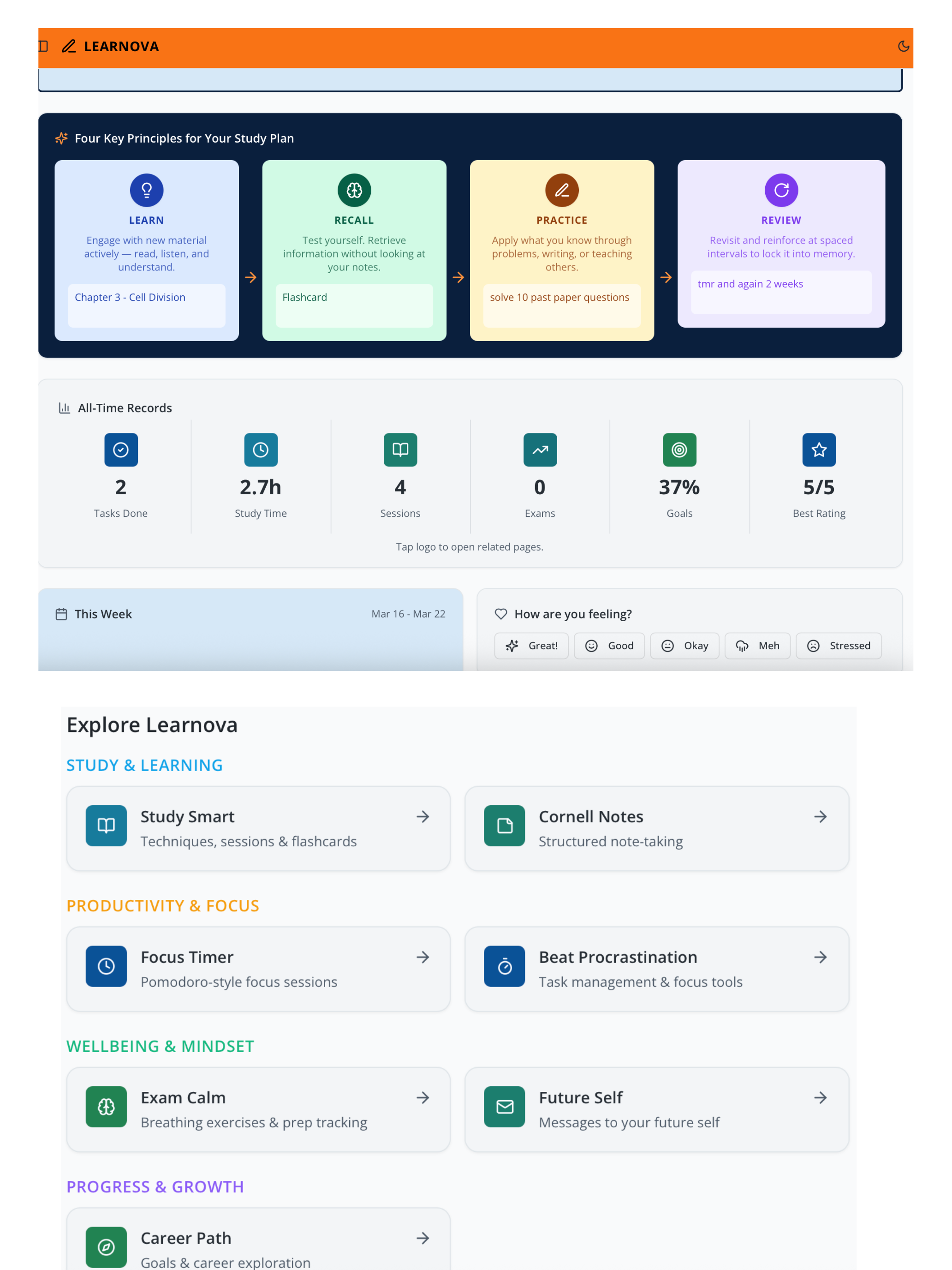The height and width of the screenshot is (1270, 952).
Task: Open the Exam Calm card
Action: point(258,1109)
